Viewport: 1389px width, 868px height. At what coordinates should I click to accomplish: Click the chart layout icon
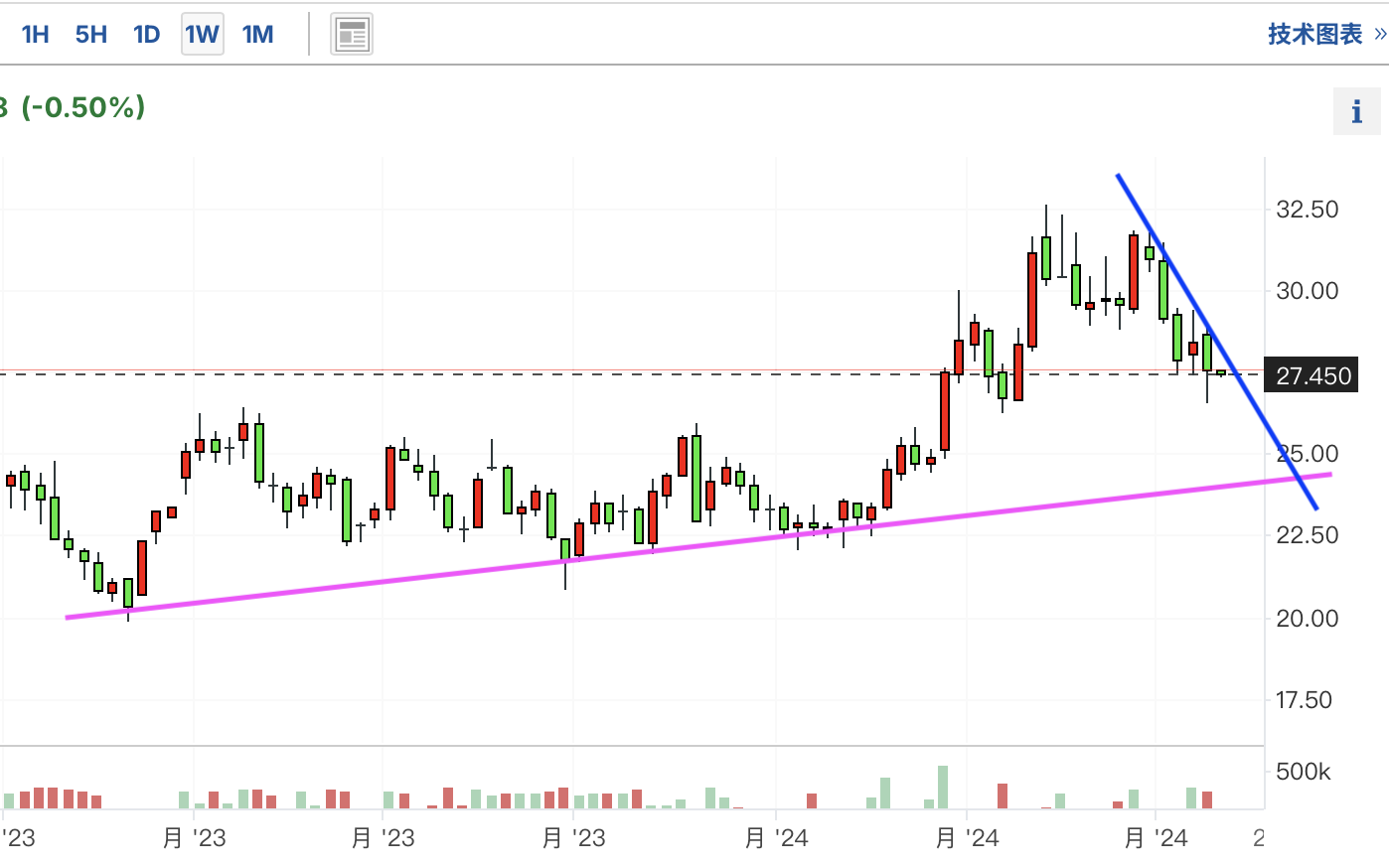(x=352, y=35)
